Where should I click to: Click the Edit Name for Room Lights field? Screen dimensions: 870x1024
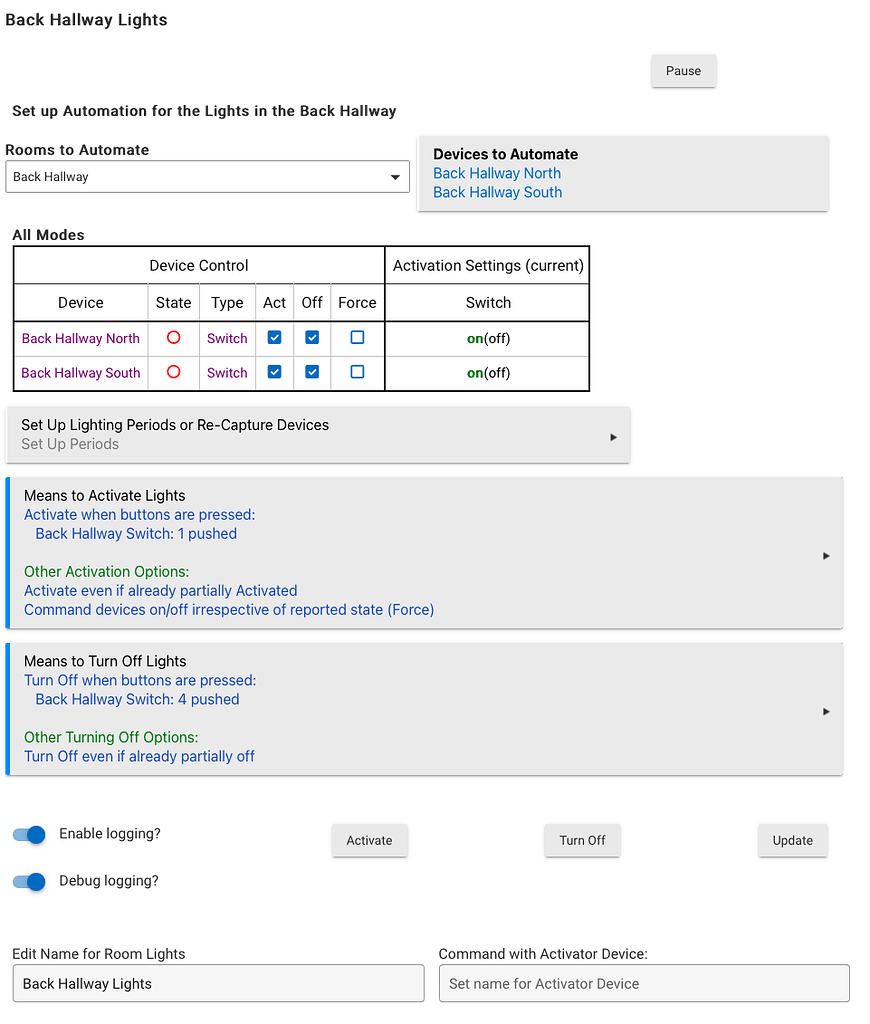pyautogui.click(x=217, y=983)
